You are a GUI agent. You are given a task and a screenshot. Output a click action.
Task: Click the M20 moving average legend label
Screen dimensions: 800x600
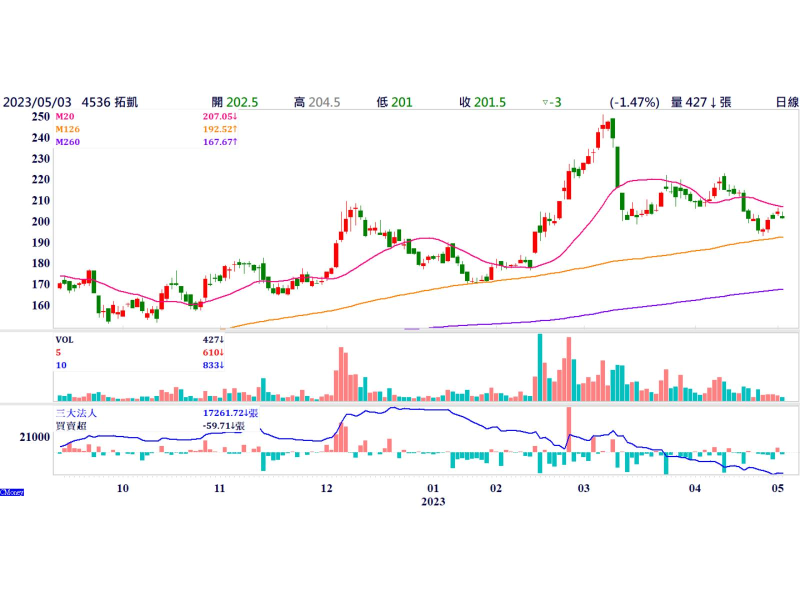coord(67,117)
